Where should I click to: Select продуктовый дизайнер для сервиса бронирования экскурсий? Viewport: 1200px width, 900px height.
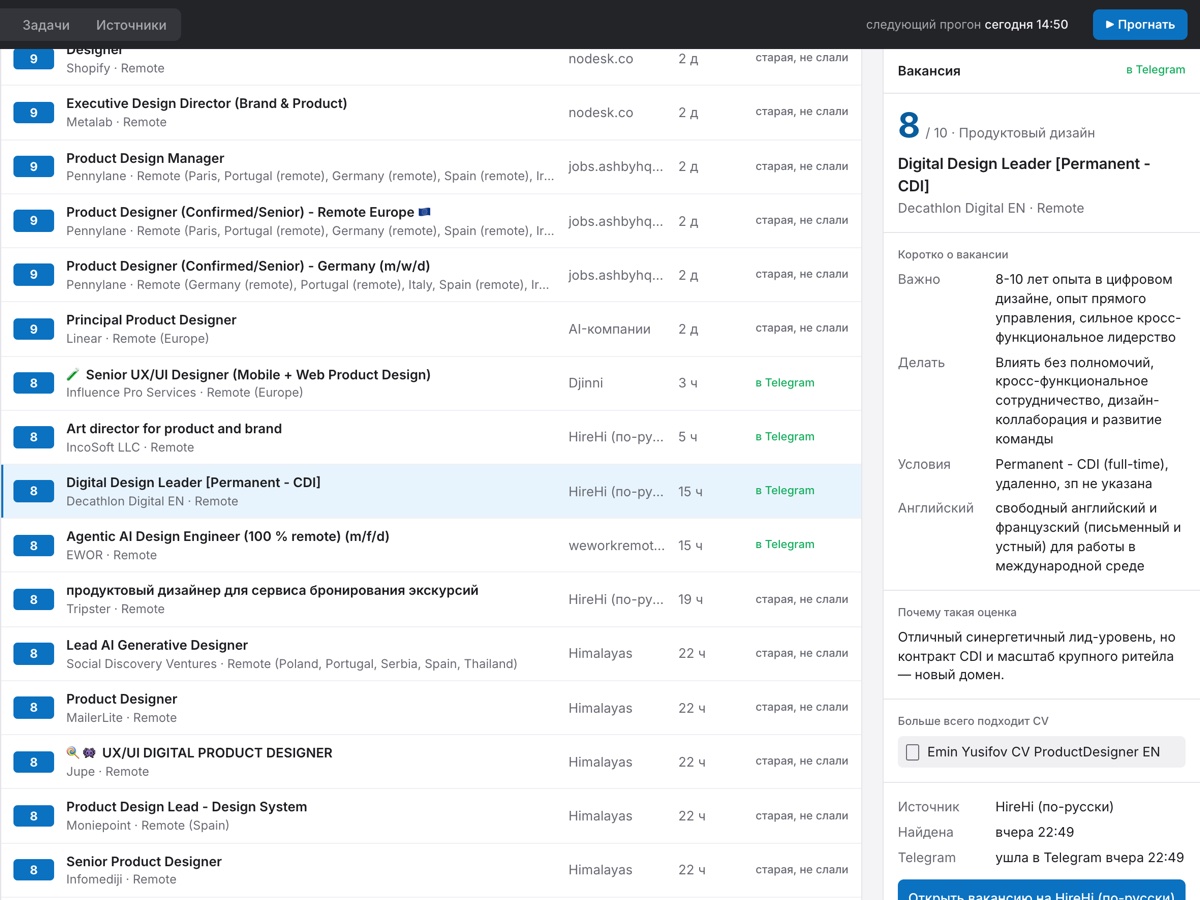(272, 591)
